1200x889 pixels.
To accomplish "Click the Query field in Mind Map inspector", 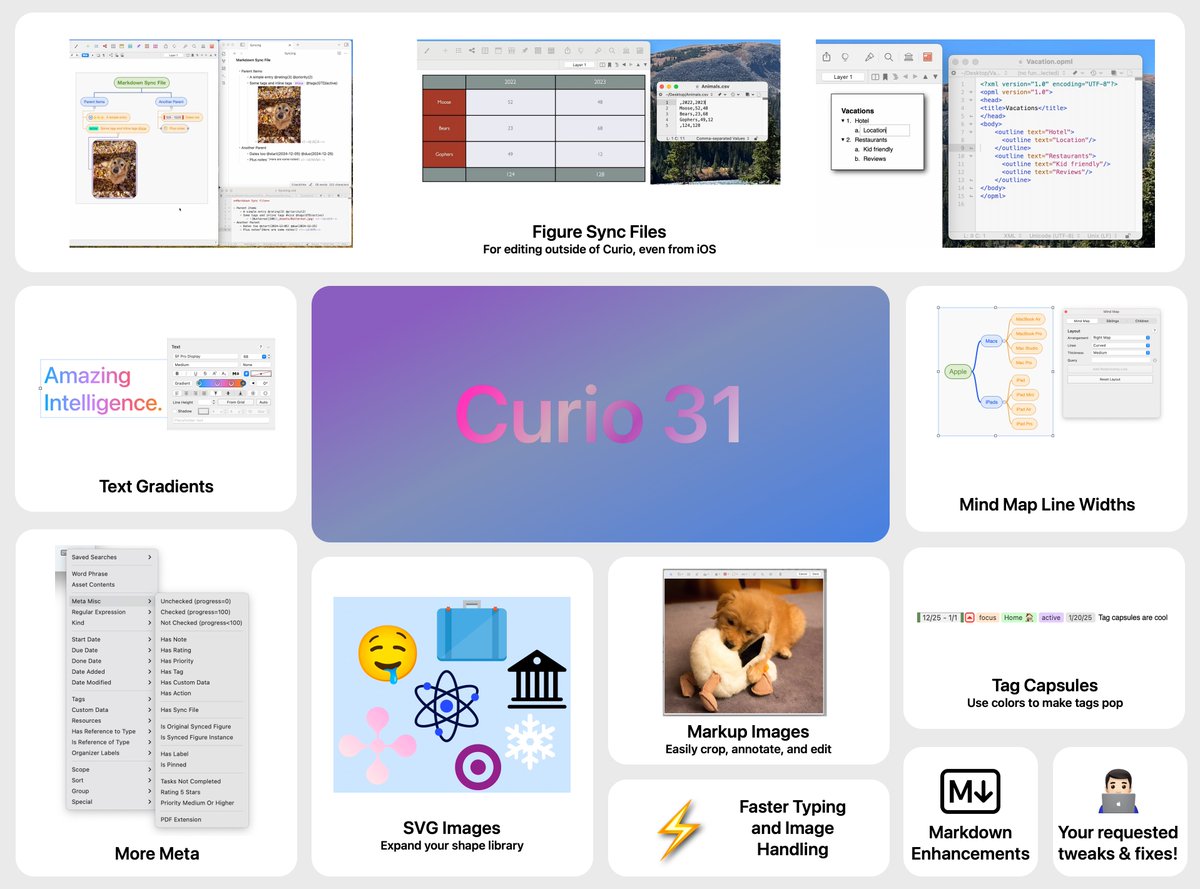I will [1121, 360].
